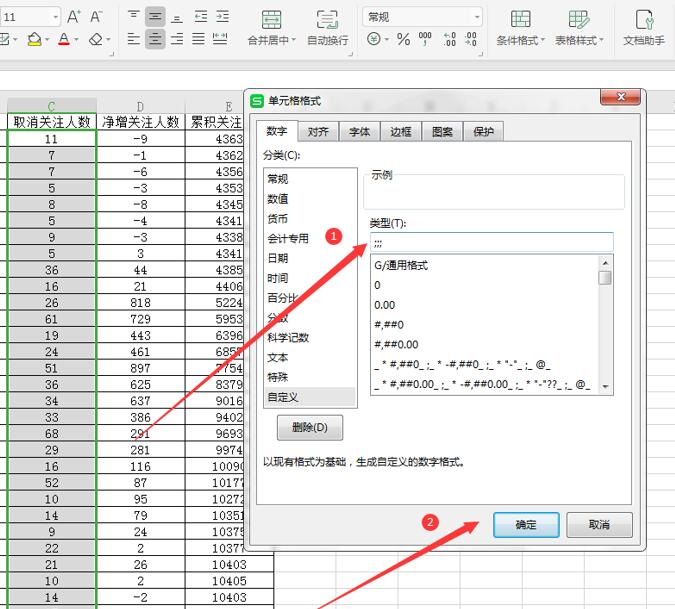
Task: Click the 合并居中 merge cells icon
Action: 271,19
